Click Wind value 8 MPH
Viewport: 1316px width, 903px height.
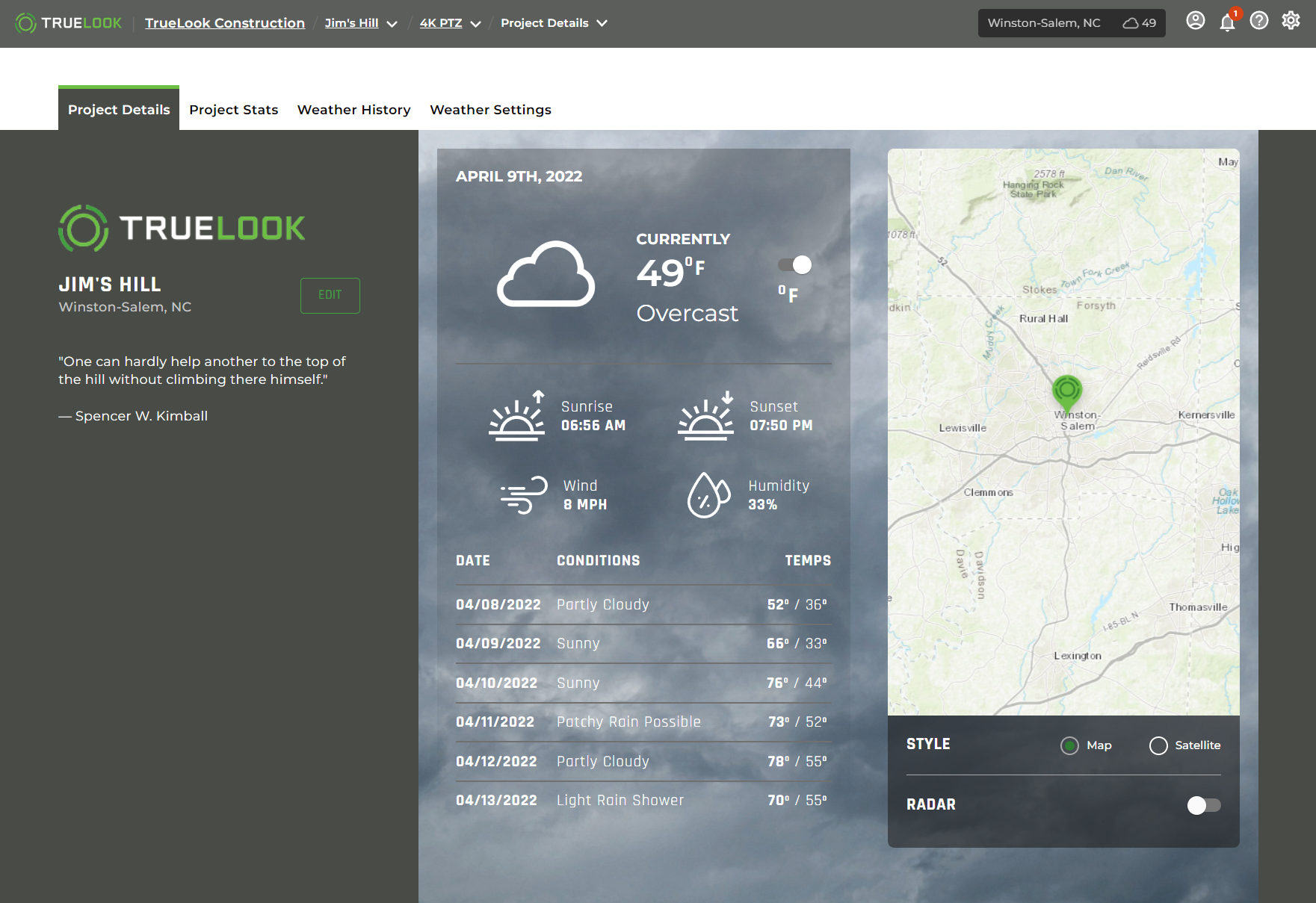[x=585, y=505]
